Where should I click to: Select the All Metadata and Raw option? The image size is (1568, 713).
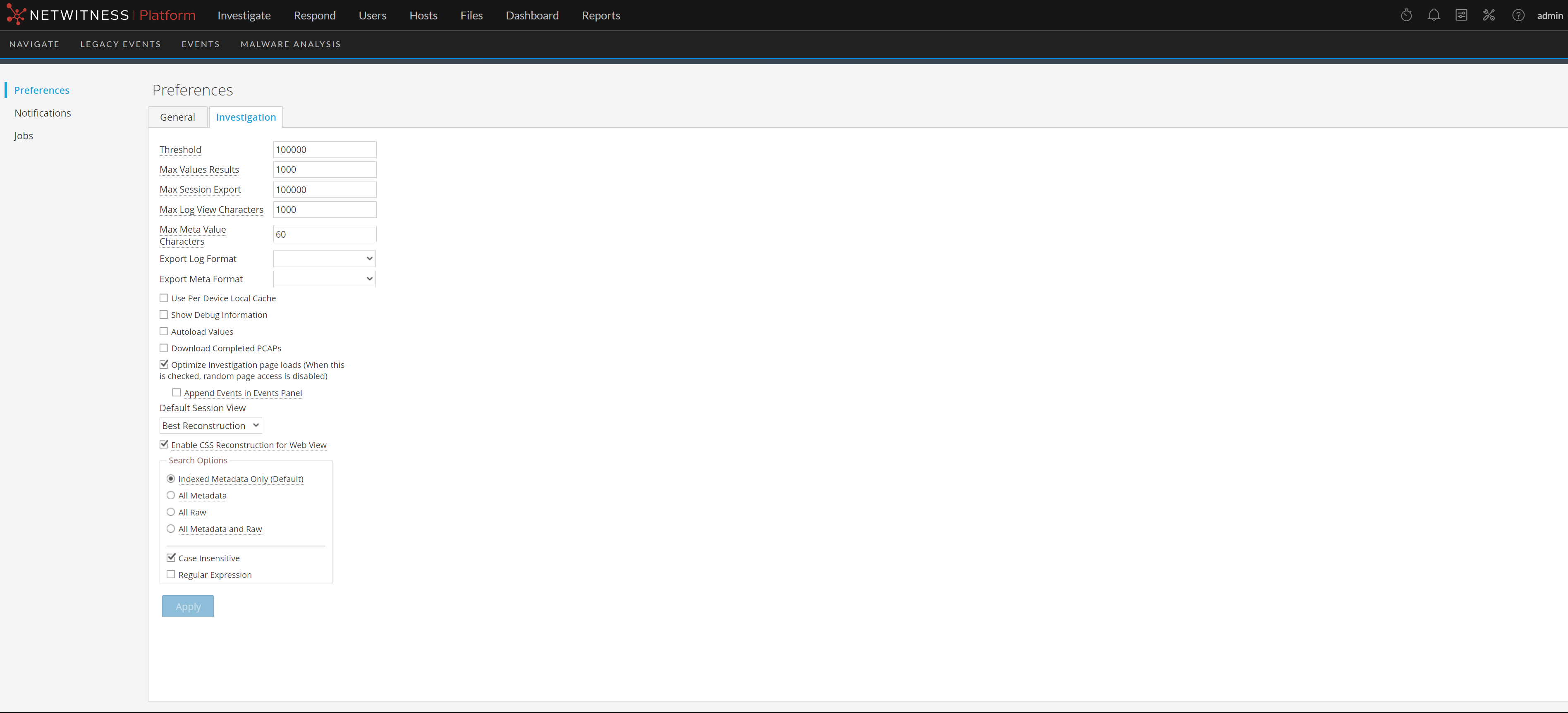tap(171, 529)
